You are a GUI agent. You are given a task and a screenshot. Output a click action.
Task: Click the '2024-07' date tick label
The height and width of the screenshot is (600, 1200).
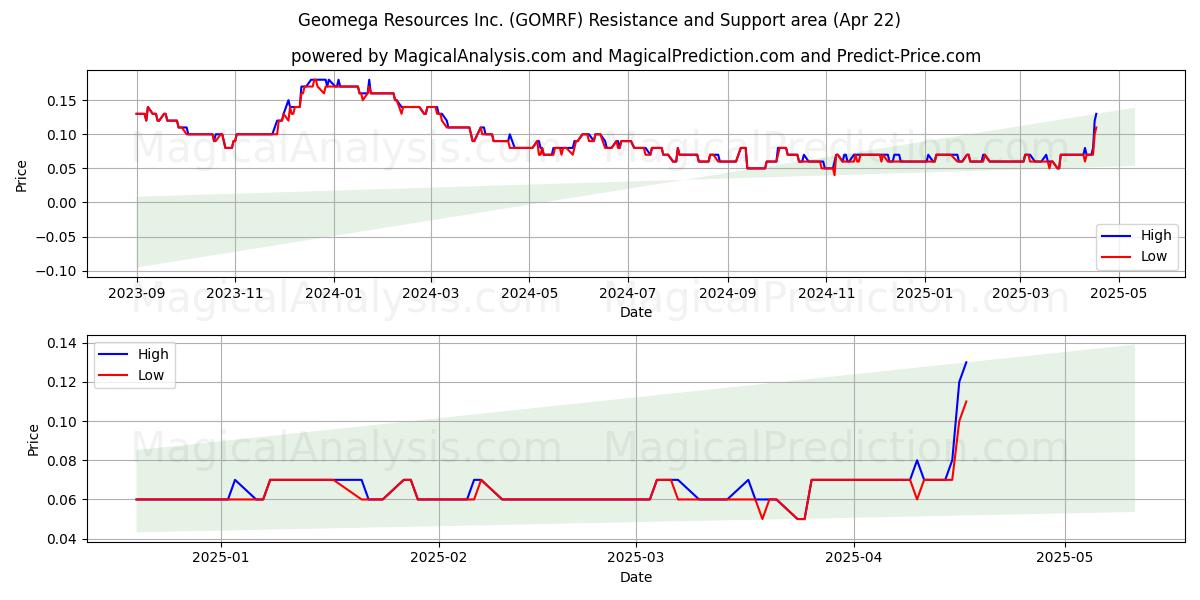click(627, 292)
